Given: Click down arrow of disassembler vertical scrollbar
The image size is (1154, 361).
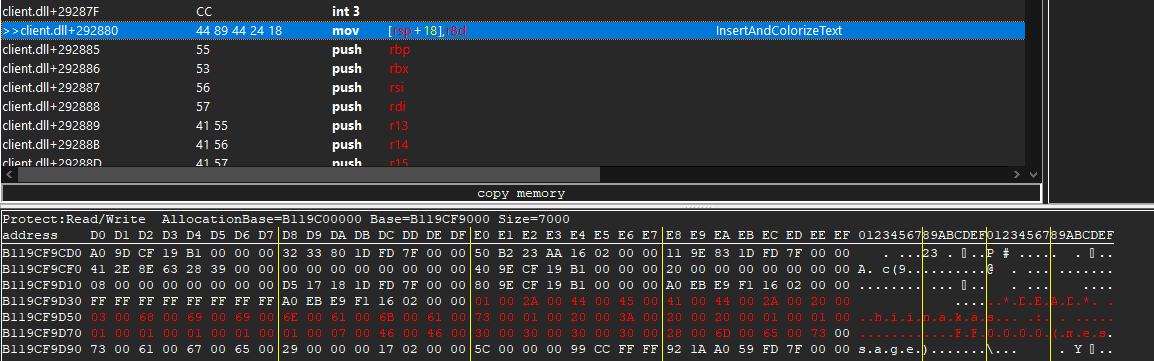Looking at the screenshot, I should click(x=1034, y=175).
